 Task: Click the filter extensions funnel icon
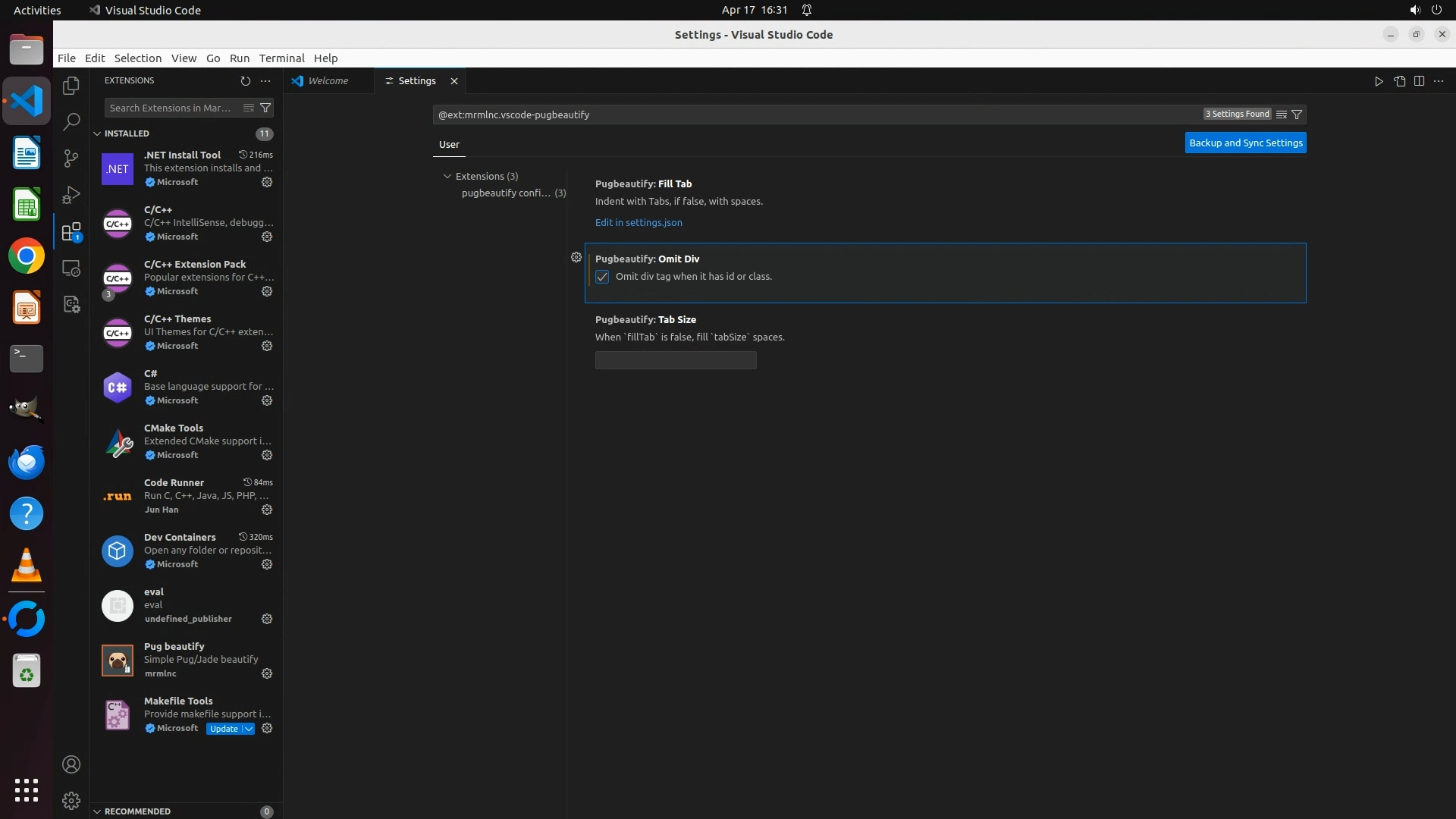tap(265, 108)
